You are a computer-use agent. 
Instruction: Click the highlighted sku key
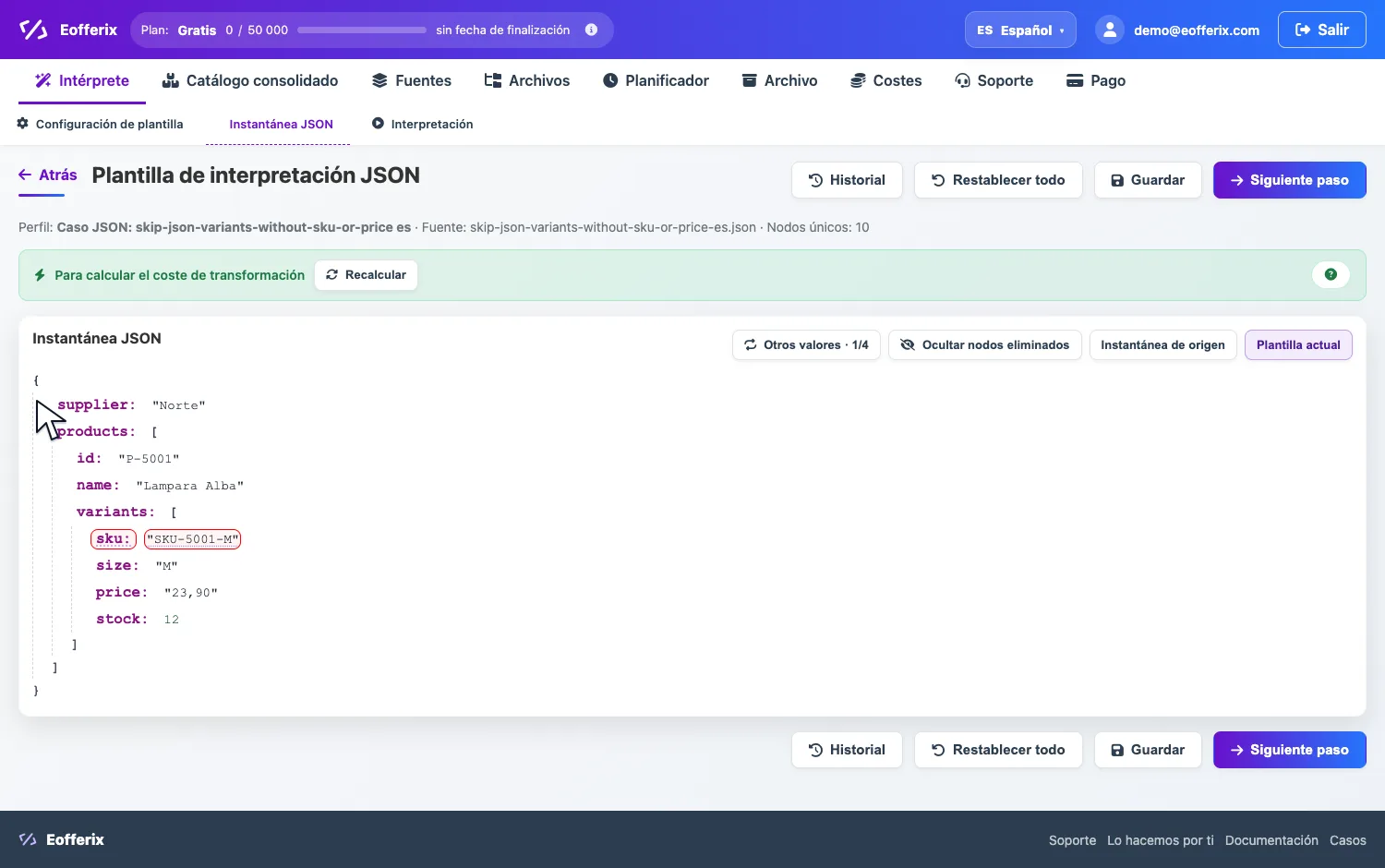[114, 538]
